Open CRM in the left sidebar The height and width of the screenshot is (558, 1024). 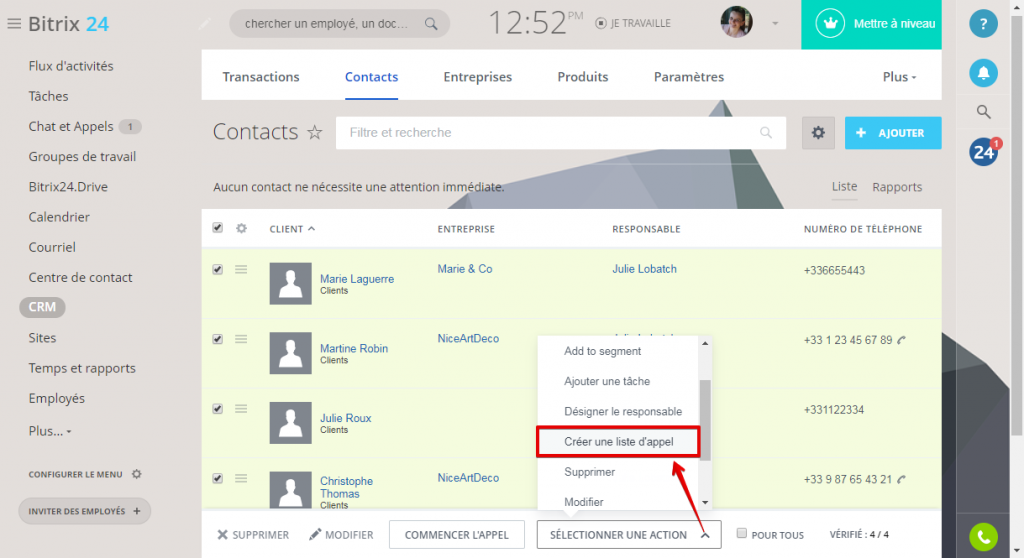(x=42, y=307)
